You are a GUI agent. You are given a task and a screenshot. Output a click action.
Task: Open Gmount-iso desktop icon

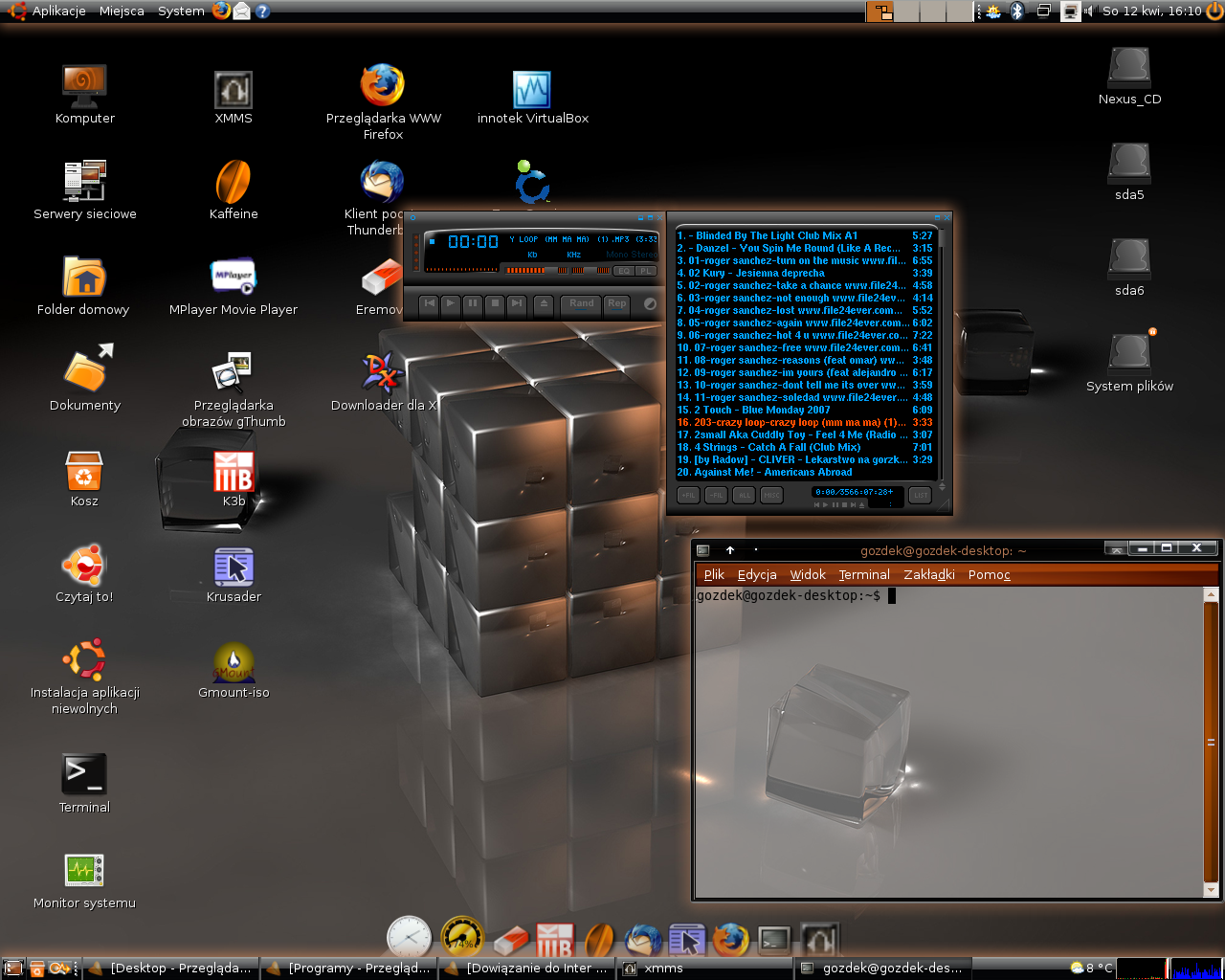(x=234, y=663)
